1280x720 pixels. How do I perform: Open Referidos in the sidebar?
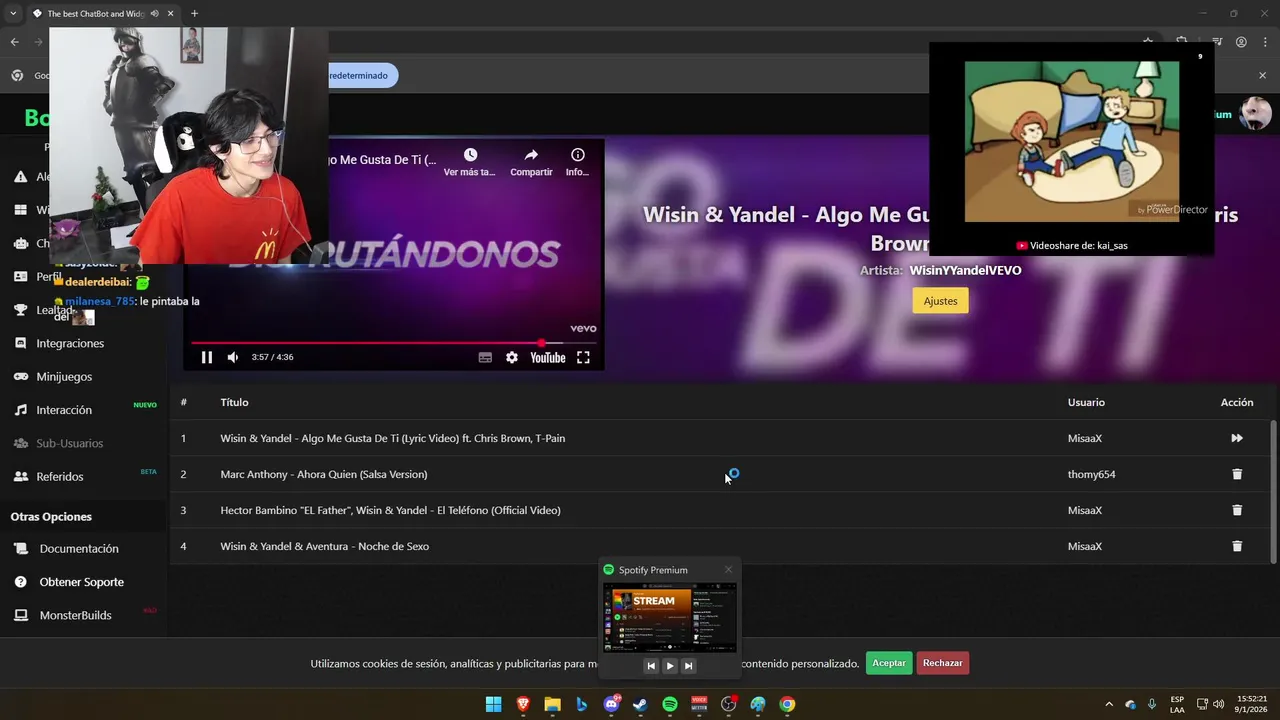(x=60, y=476)
